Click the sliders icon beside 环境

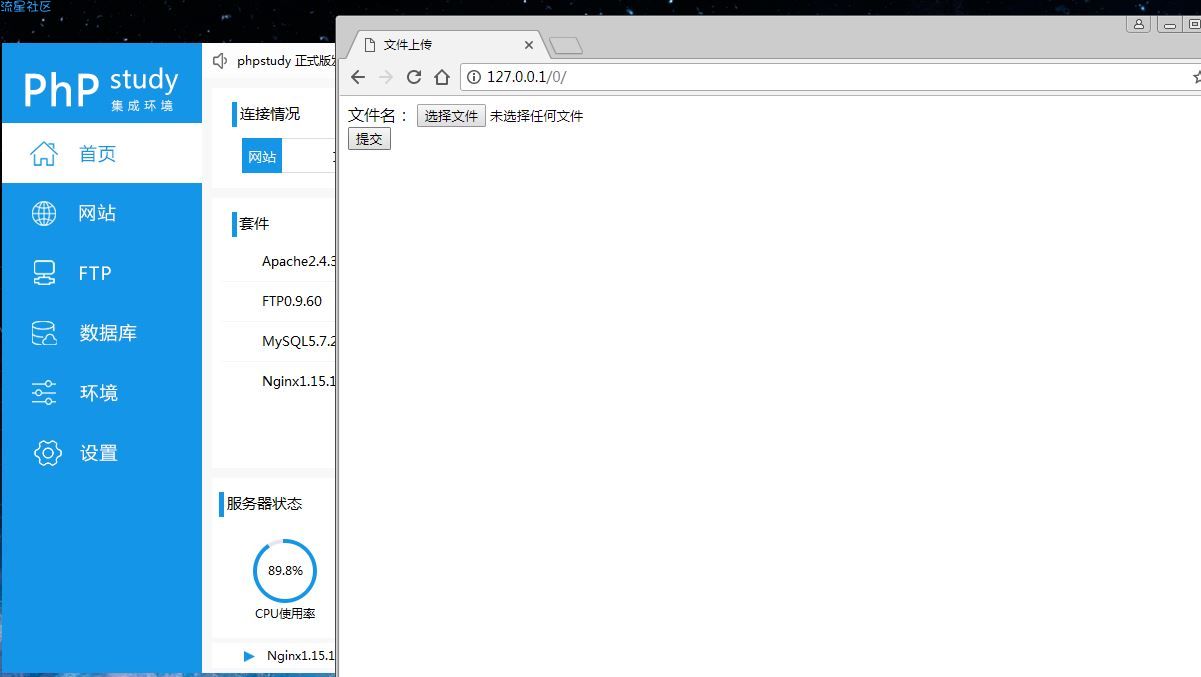(44, 393)
